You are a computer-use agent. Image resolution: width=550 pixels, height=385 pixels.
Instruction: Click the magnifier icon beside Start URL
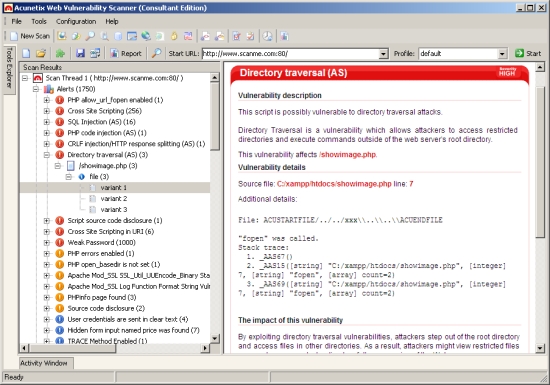(x=156, y=53)
